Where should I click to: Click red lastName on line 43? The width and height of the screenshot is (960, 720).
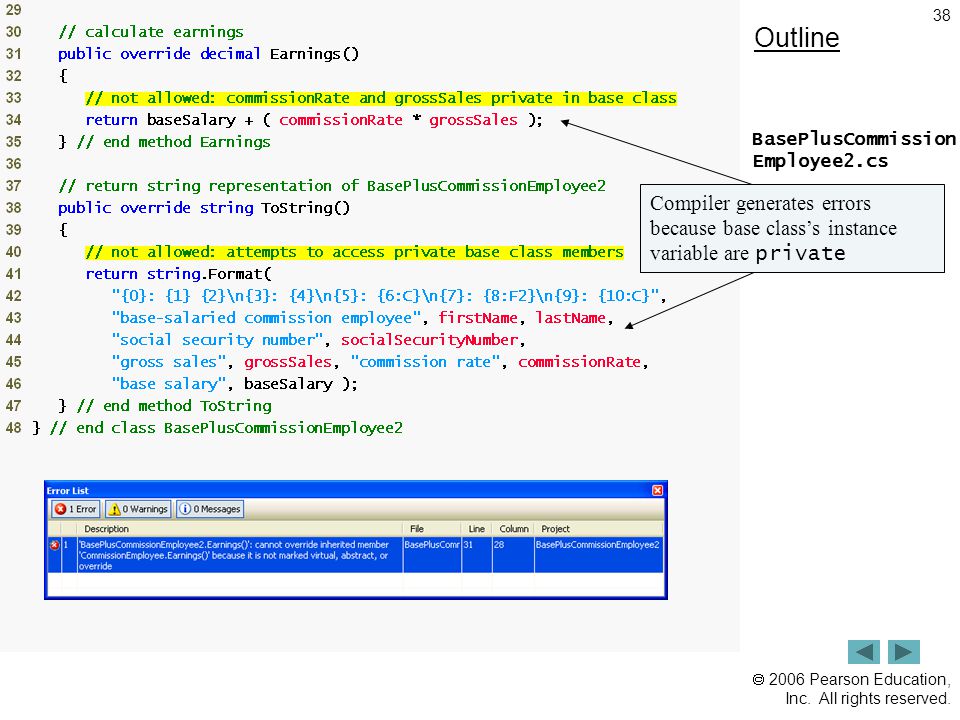click(x=571, y=318)
